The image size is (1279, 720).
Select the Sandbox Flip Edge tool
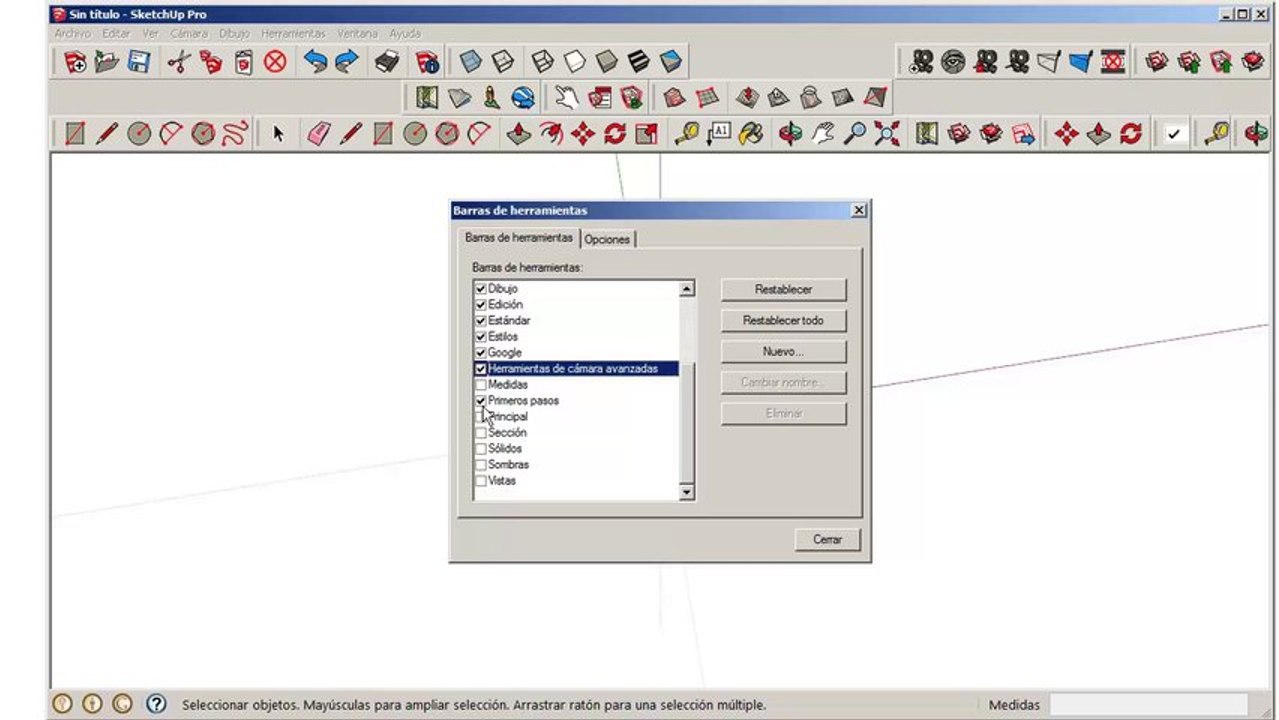tap(875, 98)
